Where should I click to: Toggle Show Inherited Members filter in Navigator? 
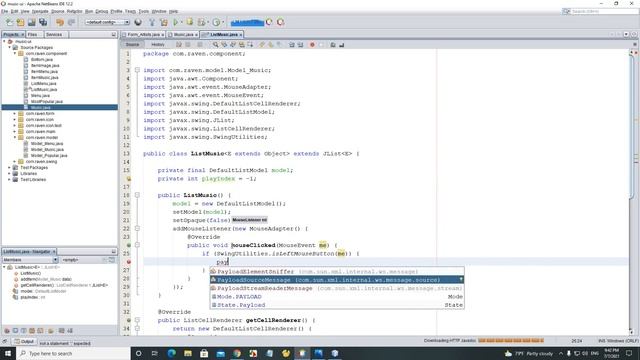7,331
